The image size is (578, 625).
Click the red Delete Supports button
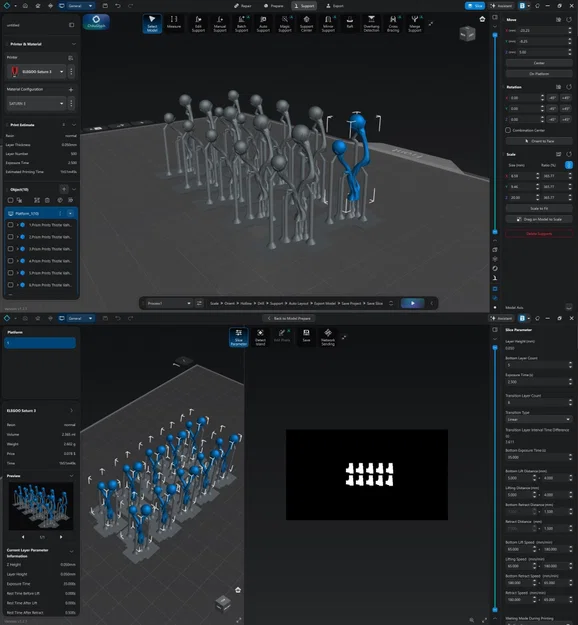539,234
